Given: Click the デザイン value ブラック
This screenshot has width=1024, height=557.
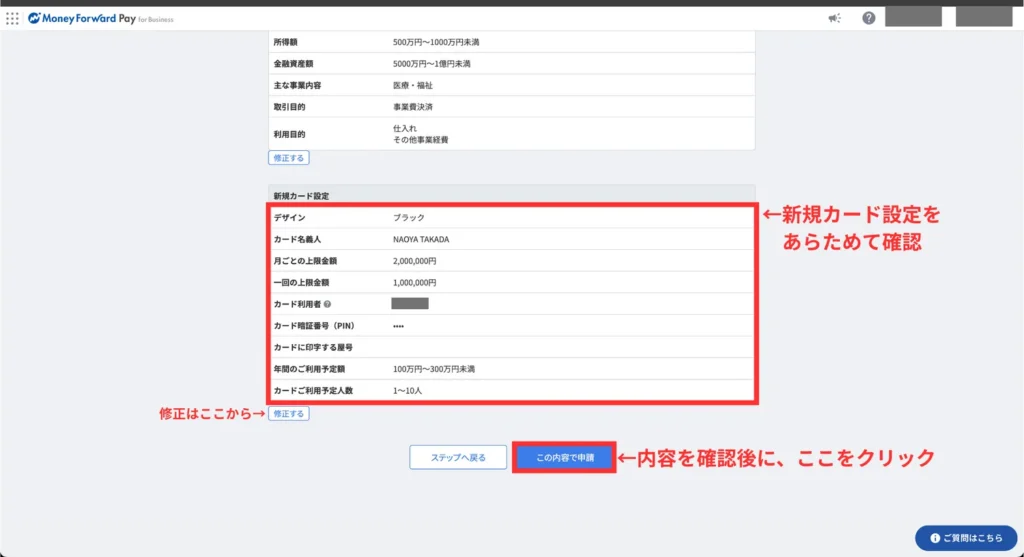Looking at the screenshot, I should pos(410,217).
